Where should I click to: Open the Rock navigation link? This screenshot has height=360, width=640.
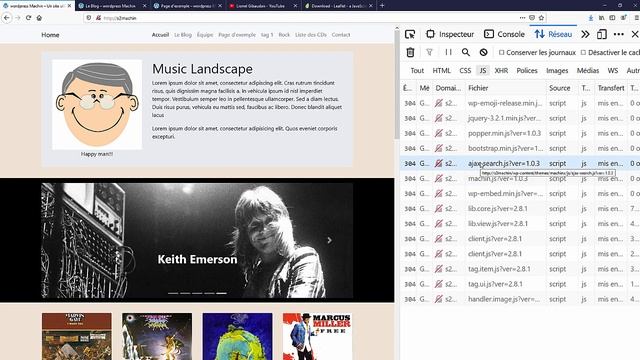point(284,35)
